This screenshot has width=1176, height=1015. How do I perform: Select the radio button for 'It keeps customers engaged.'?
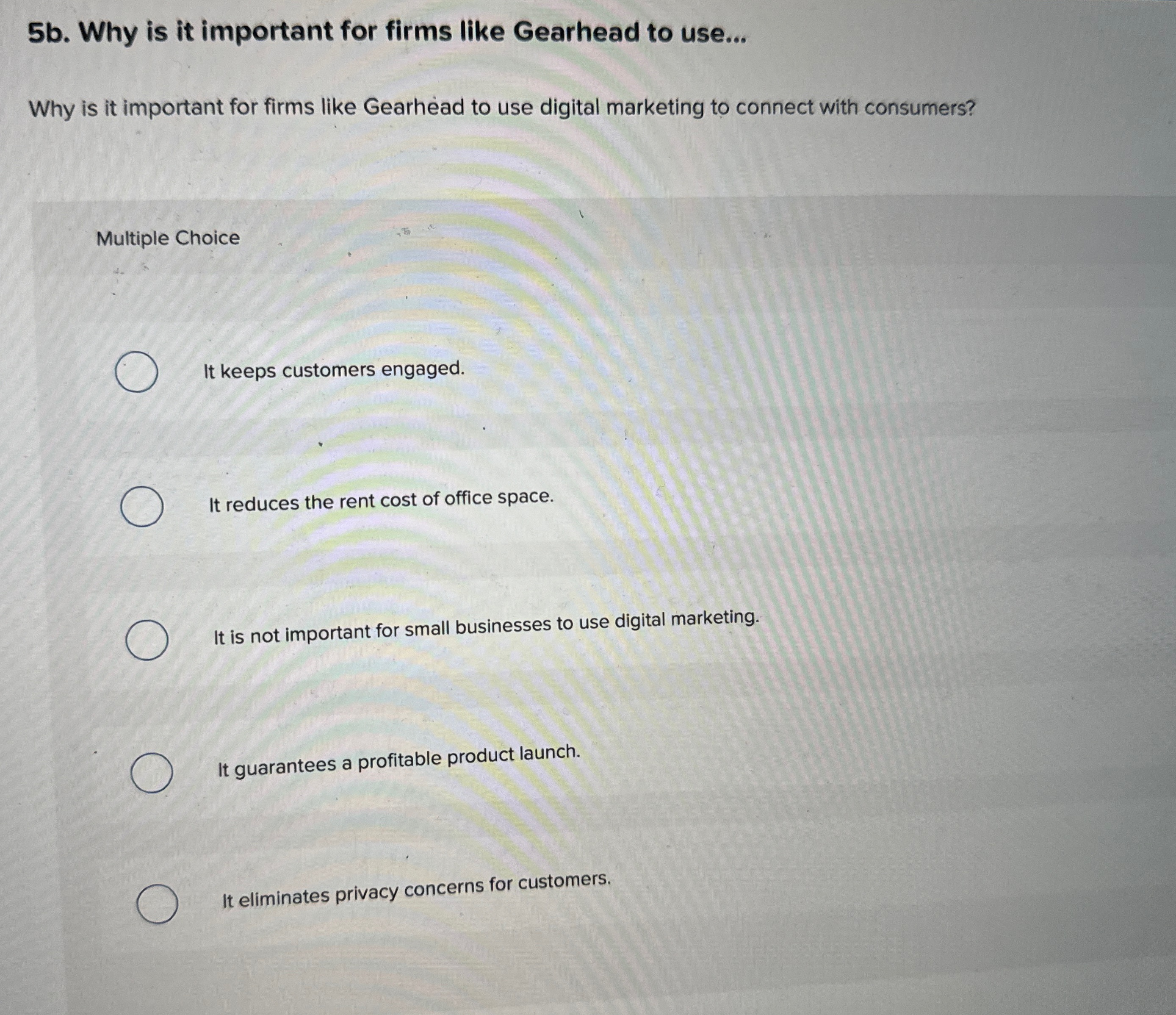(x=136, y=371)
